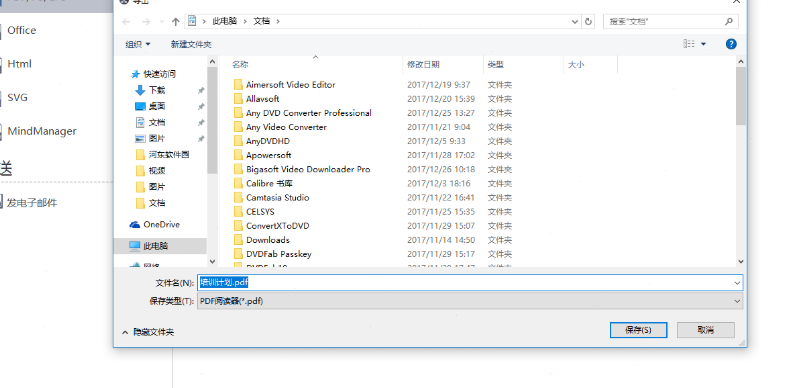Click date 2017/12/19 9:37 cell
This screenshot has width=807, height=388.
click(438, 85)
